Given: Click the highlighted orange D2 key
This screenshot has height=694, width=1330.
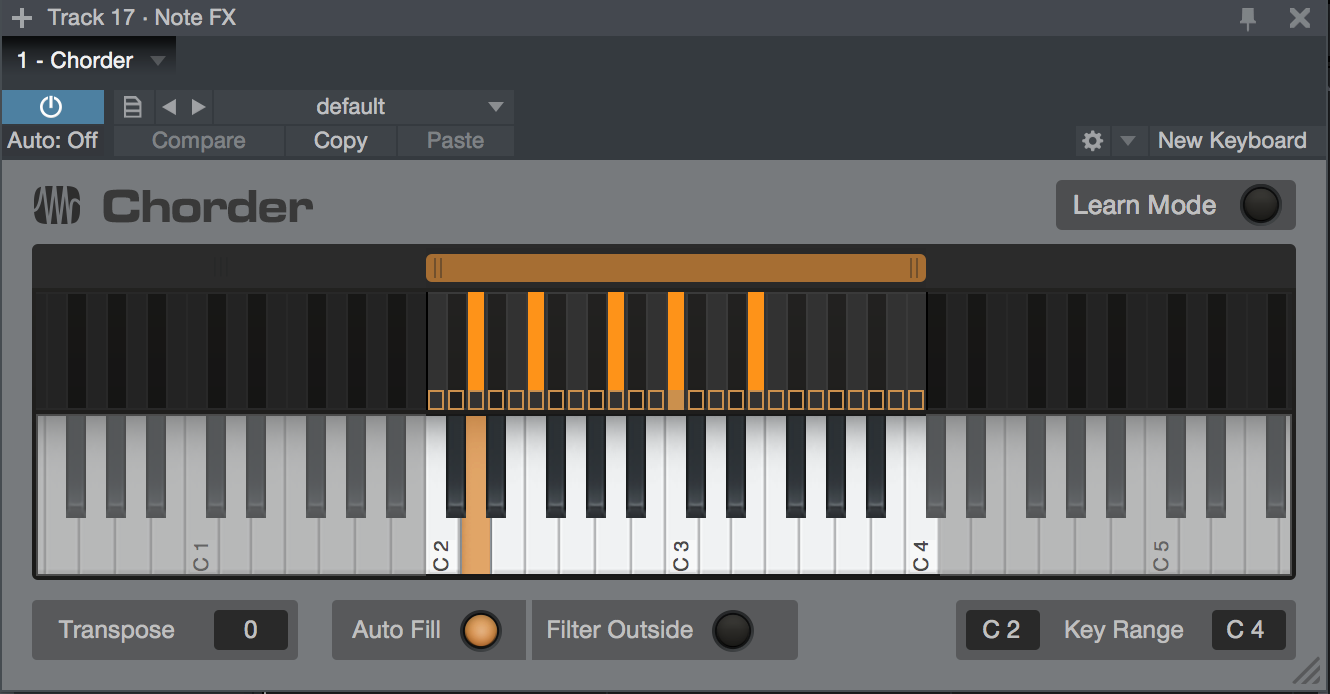Looking at the screenshot, I should [476, 545].
